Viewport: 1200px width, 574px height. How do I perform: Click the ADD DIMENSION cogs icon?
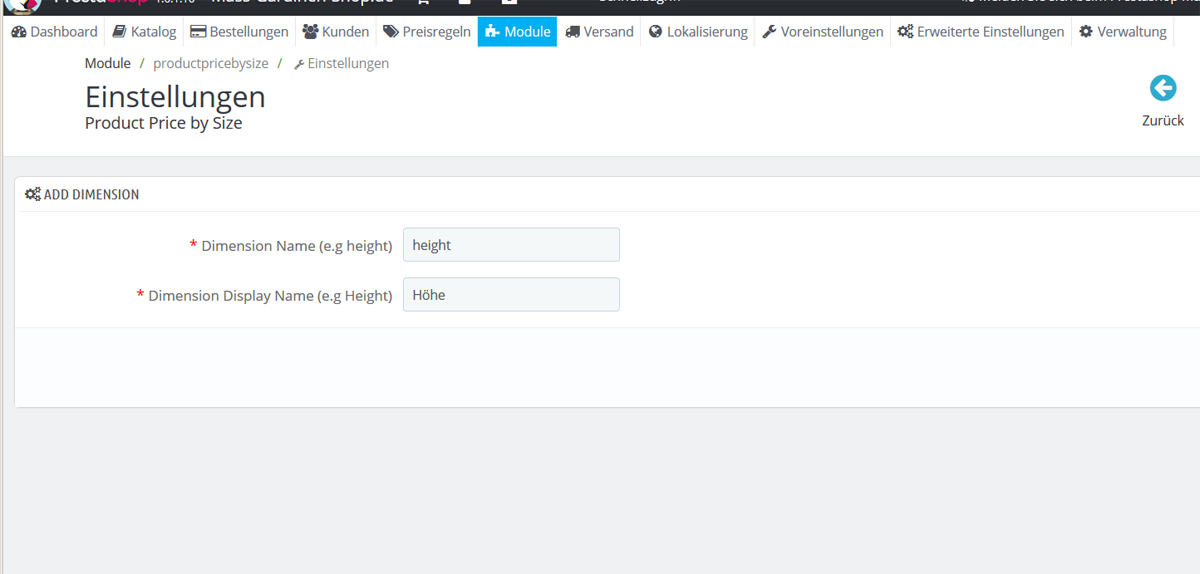(x=33, y=194)
